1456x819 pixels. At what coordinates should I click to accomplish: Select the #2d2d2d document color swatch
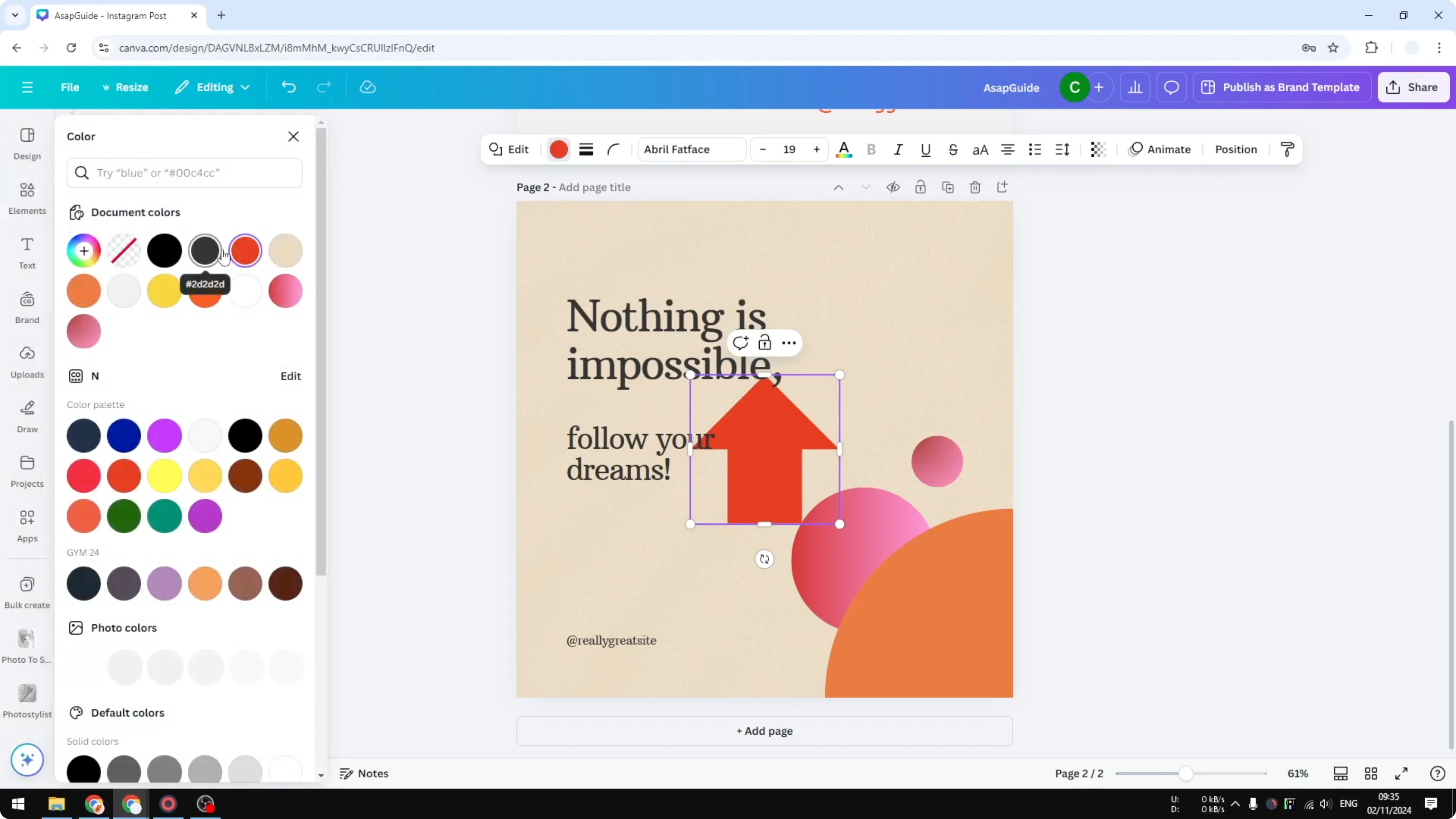205,250
